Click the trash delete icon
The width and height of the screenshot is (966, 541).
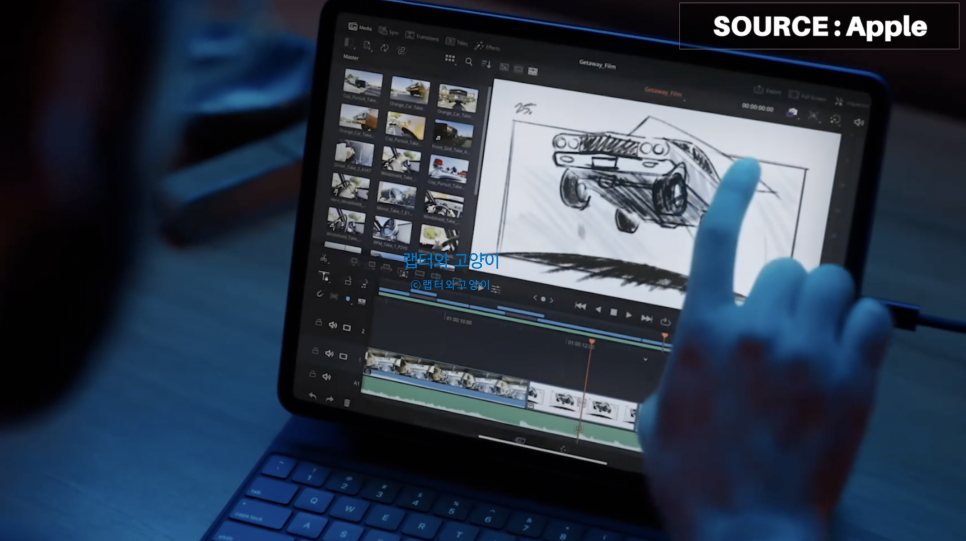click(347, 402)
